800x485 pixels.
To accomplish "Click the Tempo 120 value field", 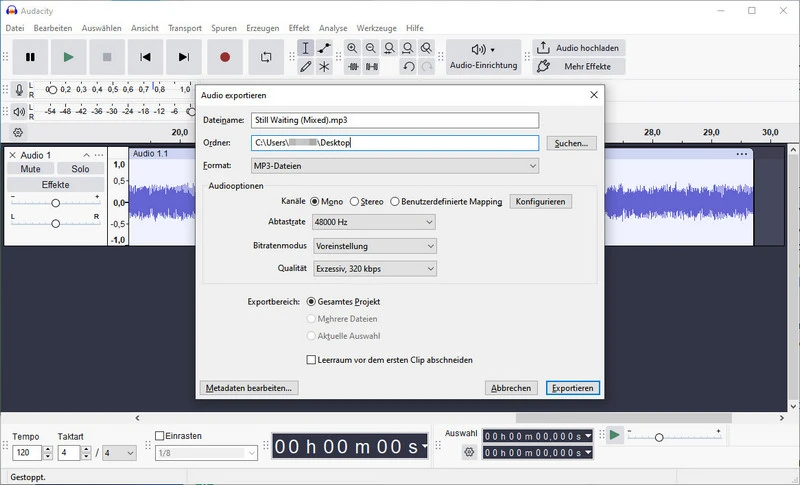I will (27, 453).
